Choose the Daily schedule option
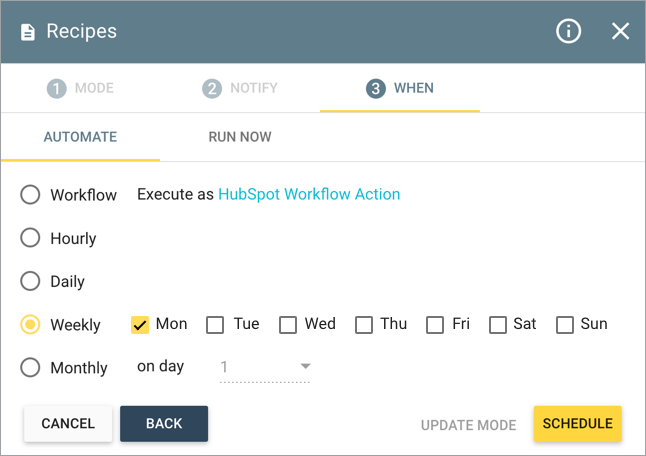The image size is (646, 456). [30, 281]
